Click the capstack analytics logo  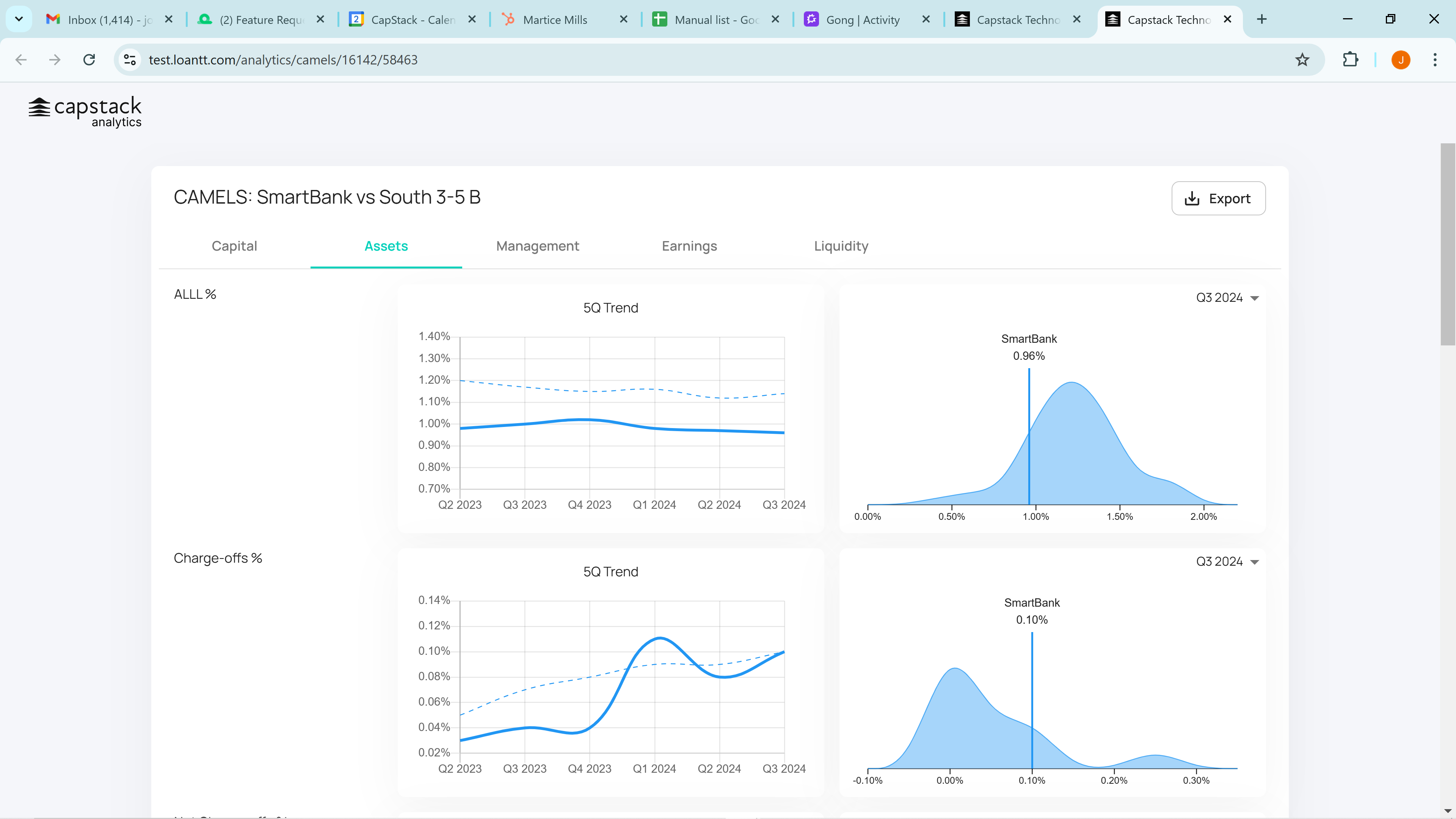(x=85, y=112)
